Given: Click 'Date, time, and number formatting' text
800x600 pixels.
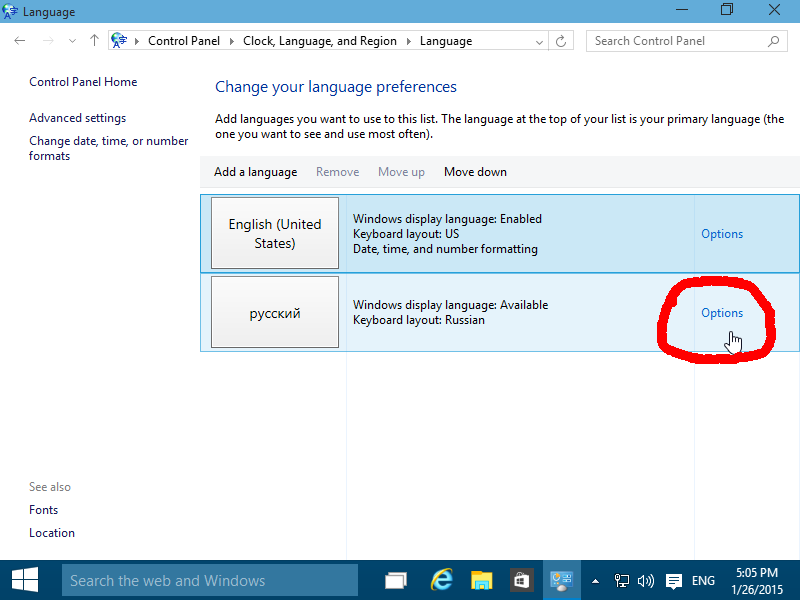Looking at the screenshot, I should 445,249.
